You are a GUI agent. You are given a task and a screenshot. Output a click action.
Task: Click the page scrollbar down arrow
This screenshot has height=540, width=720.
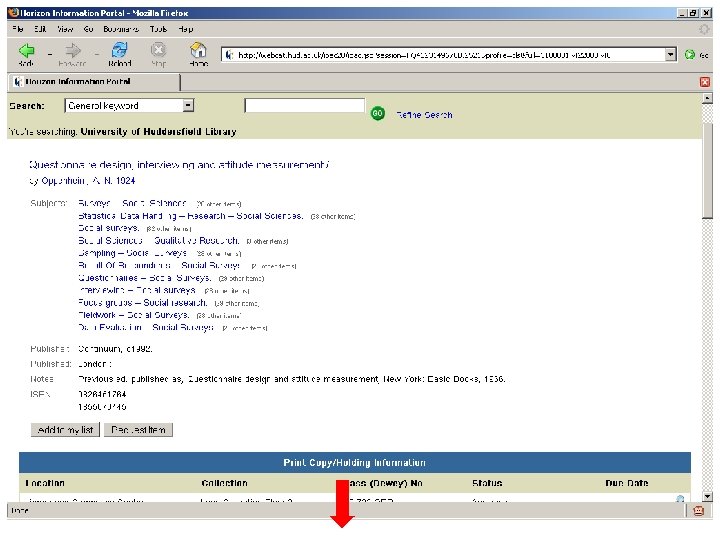point(707,496)
